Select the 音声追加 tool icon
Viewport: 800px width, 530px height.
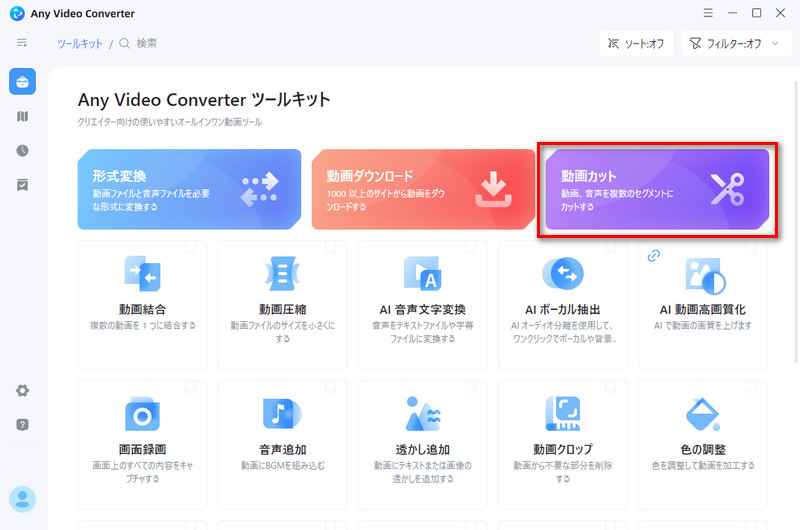(x=283, y=414)
